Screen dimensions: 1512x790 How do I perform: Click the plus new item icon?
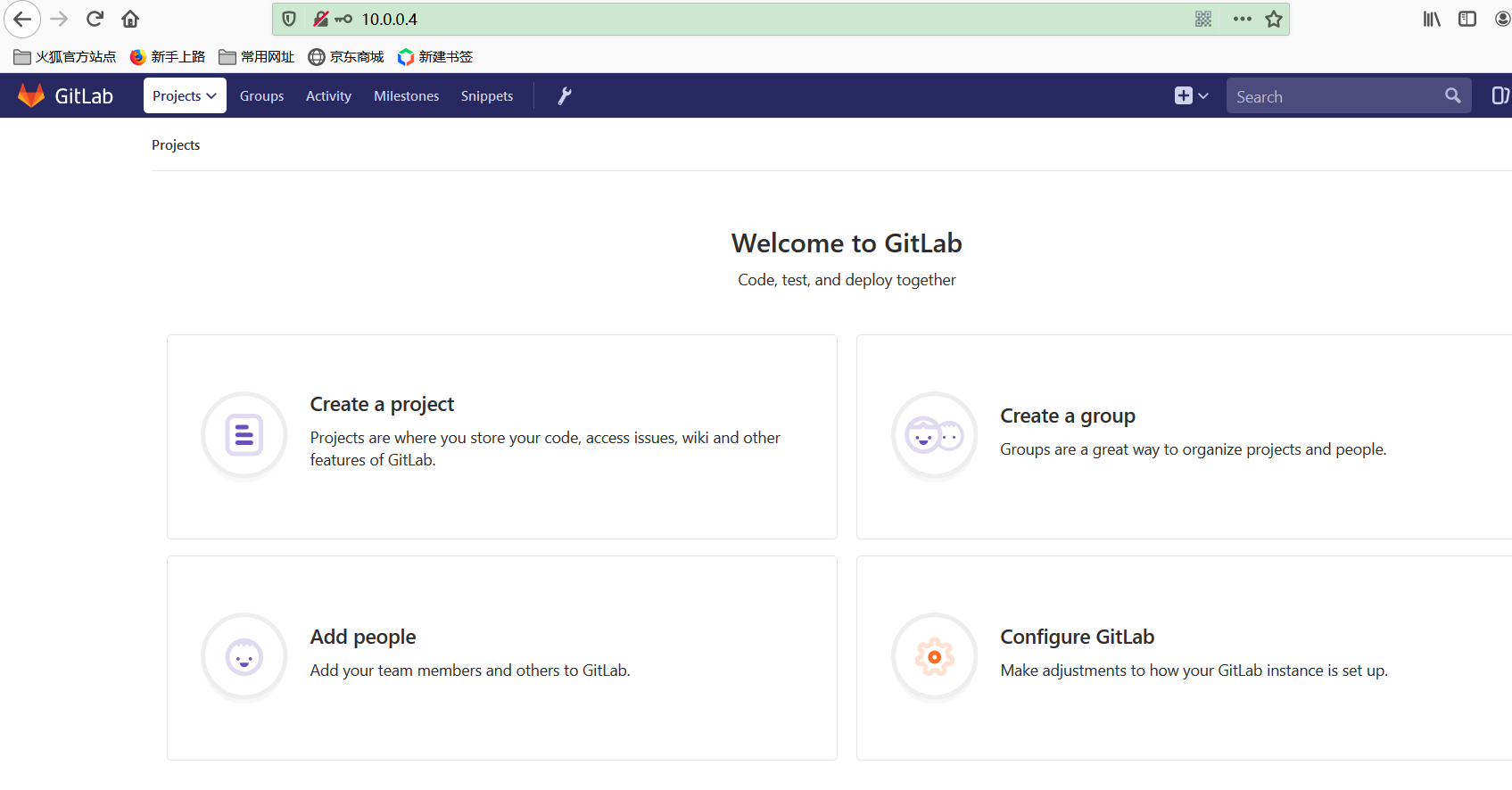point(1184,95)
